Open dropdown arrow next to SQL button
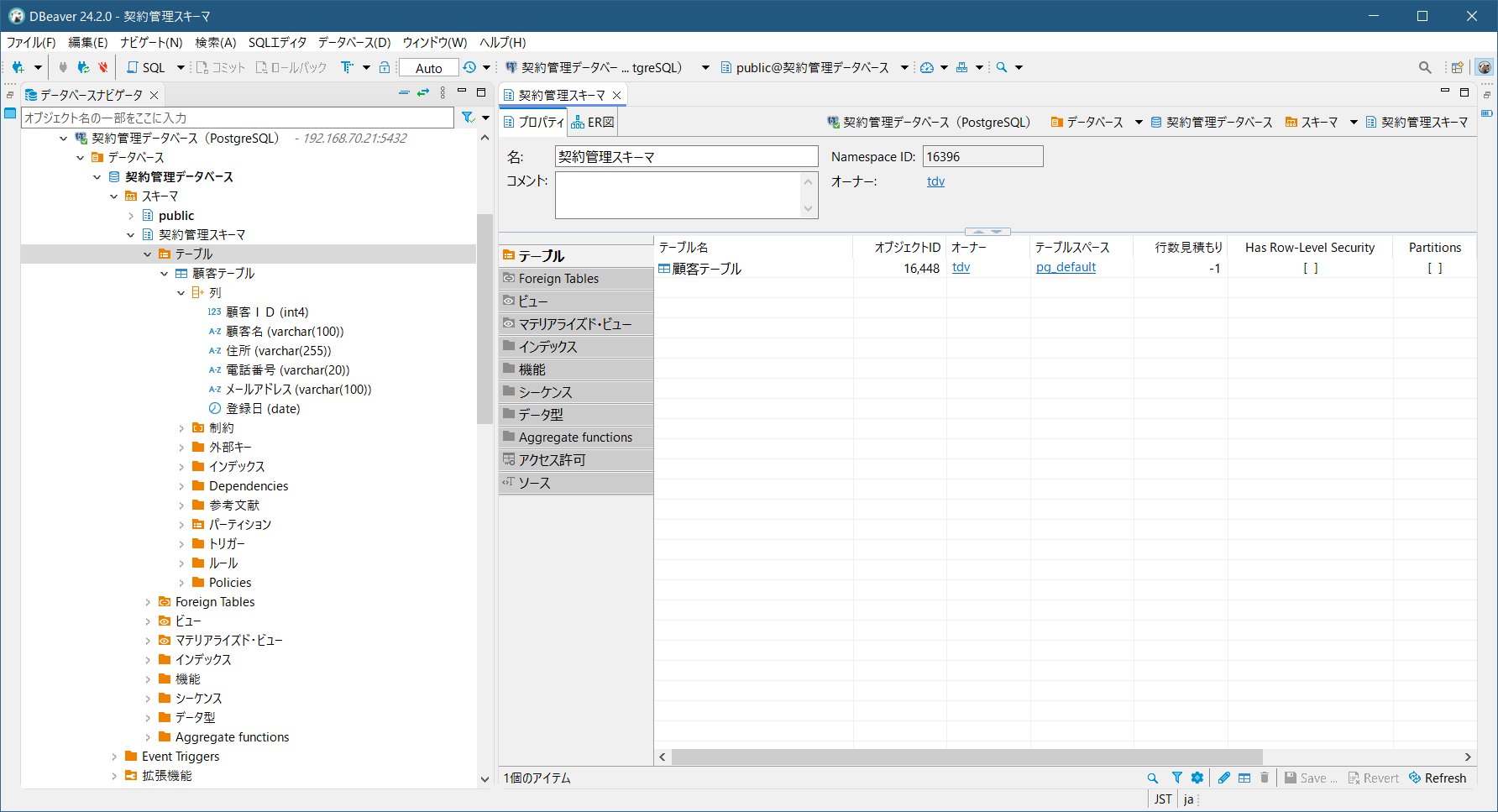1498x812 pixels. coord(181,67)
